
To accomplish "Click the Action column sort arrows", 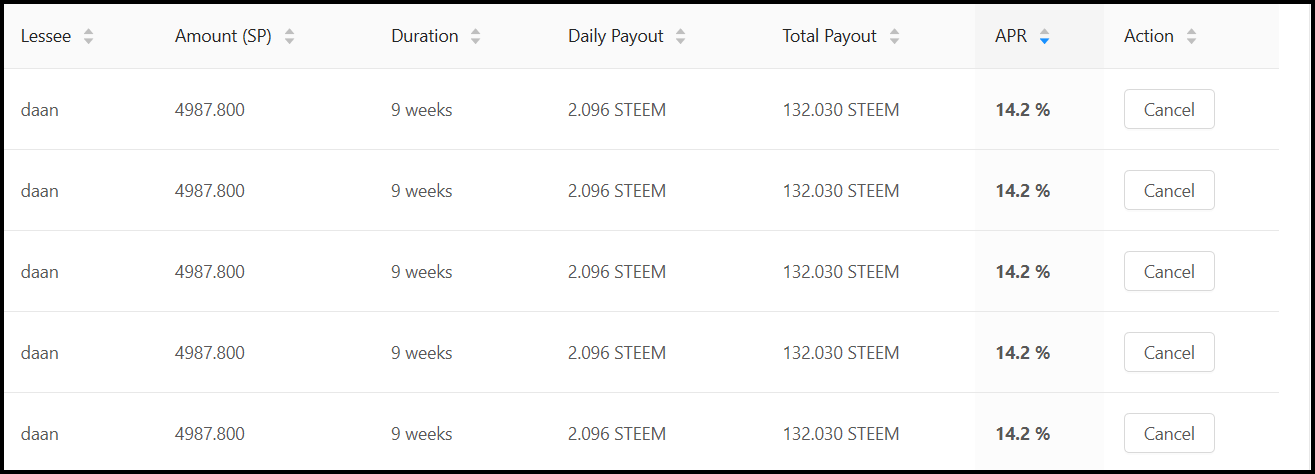I will 1191,37.
